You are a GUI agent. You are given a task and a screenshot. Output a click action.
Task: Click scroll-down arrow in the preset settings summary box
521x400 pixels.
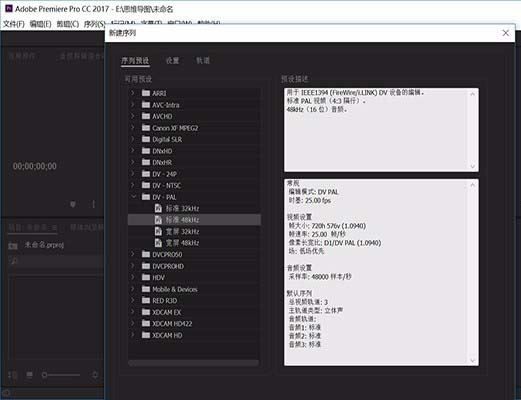[x=472, y=360]
